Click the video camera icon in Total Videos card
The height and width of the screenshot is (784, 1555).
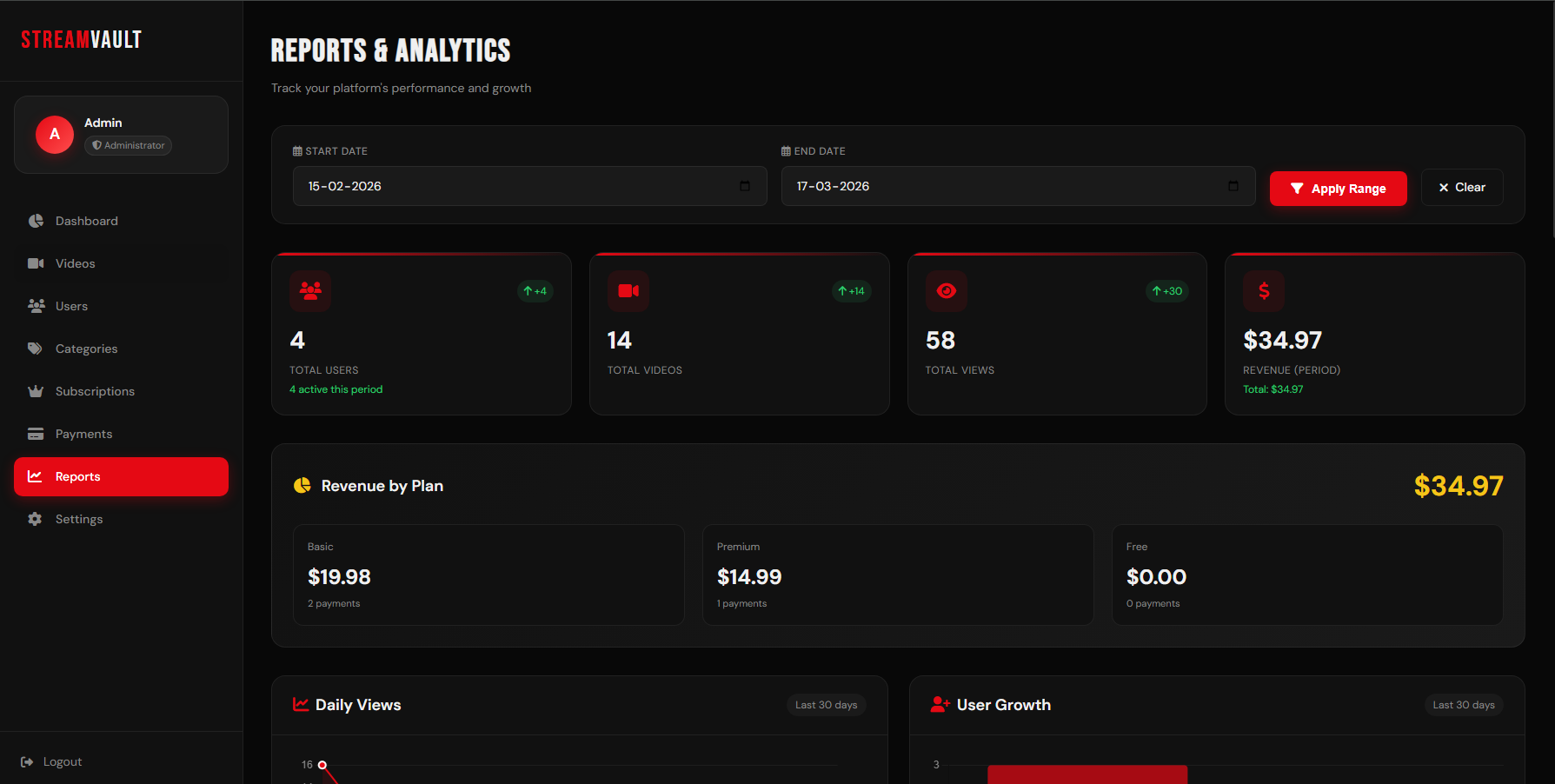pyautogui.click(x=628, y=291)
